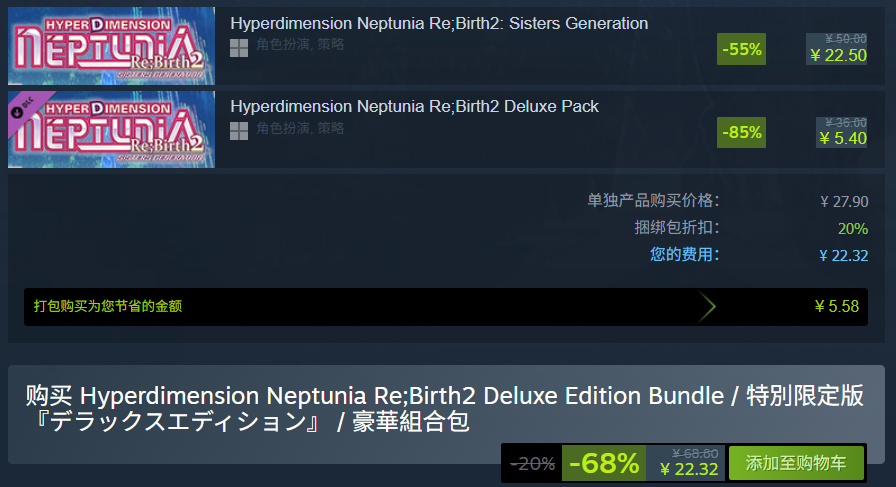
Task: Click the Deluxe Edition Bundle purchase heading
Action: pyautogui.click(x=445, y=408)
